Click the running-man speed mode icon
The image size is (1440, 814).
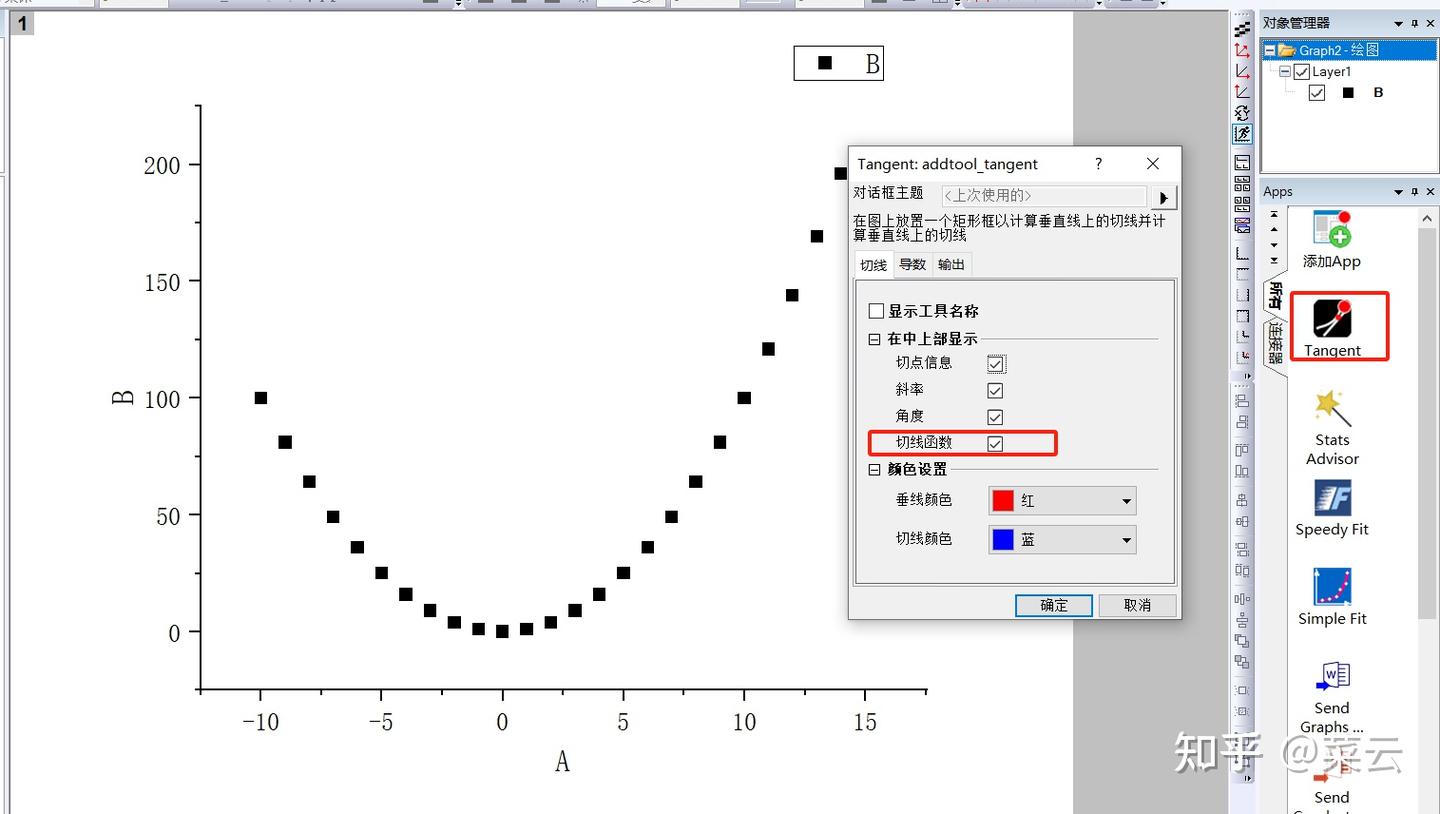[1242, 133]
